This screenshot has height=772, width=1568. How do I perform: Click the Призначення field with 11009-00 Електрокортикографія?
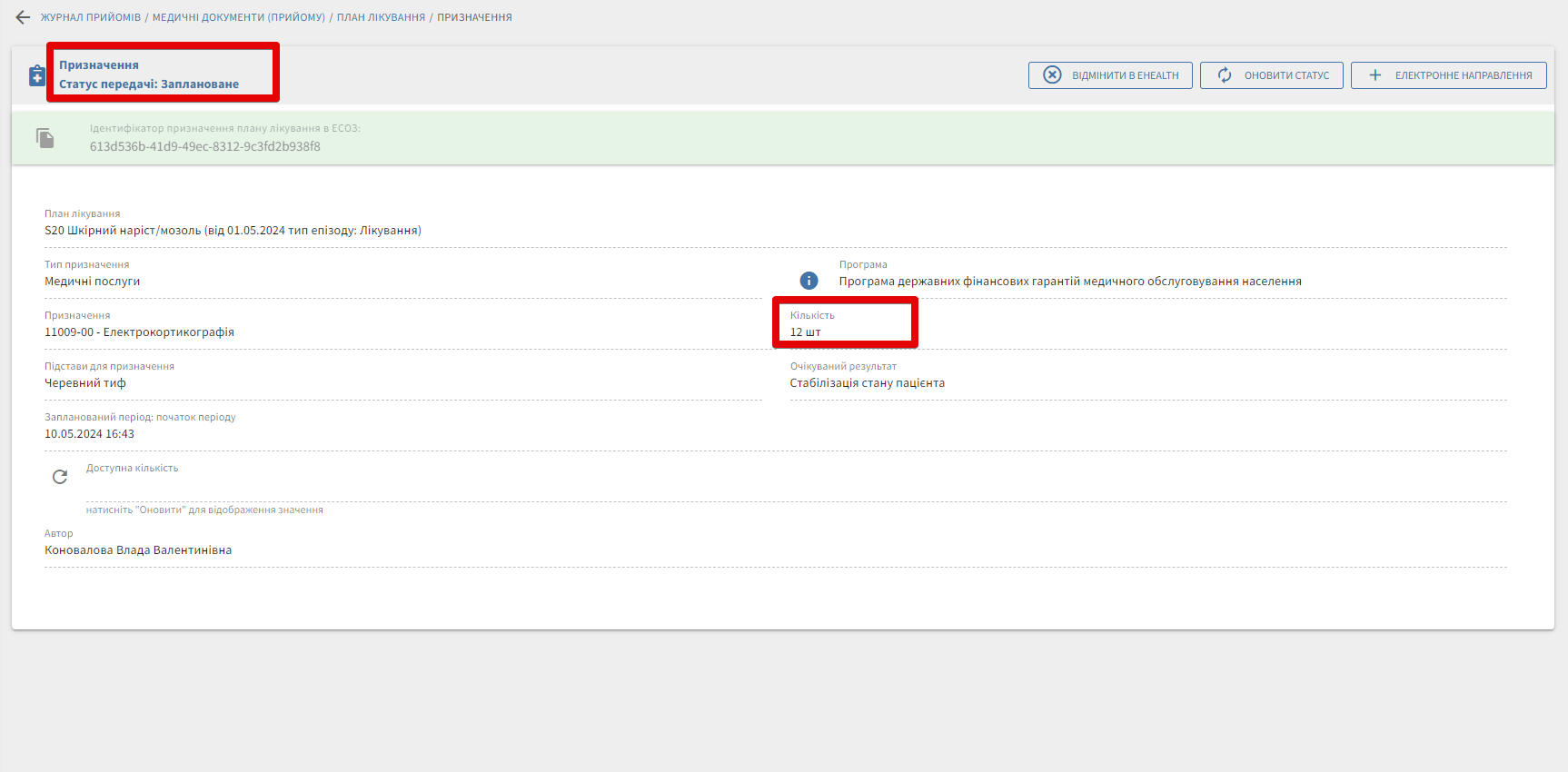pyautogui.click(x=139, y=332)
